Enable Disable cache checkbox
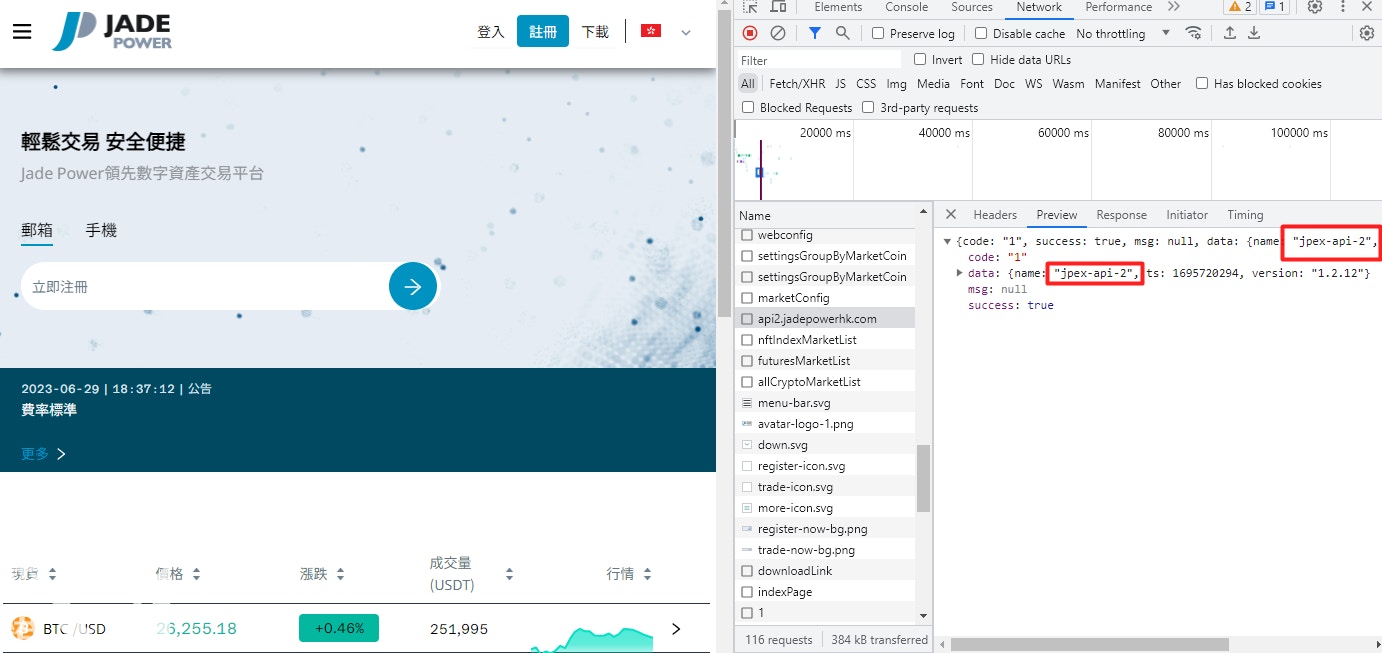This screenshot has height=653, width=1382. pyautogui.click(x=981, y=33)
